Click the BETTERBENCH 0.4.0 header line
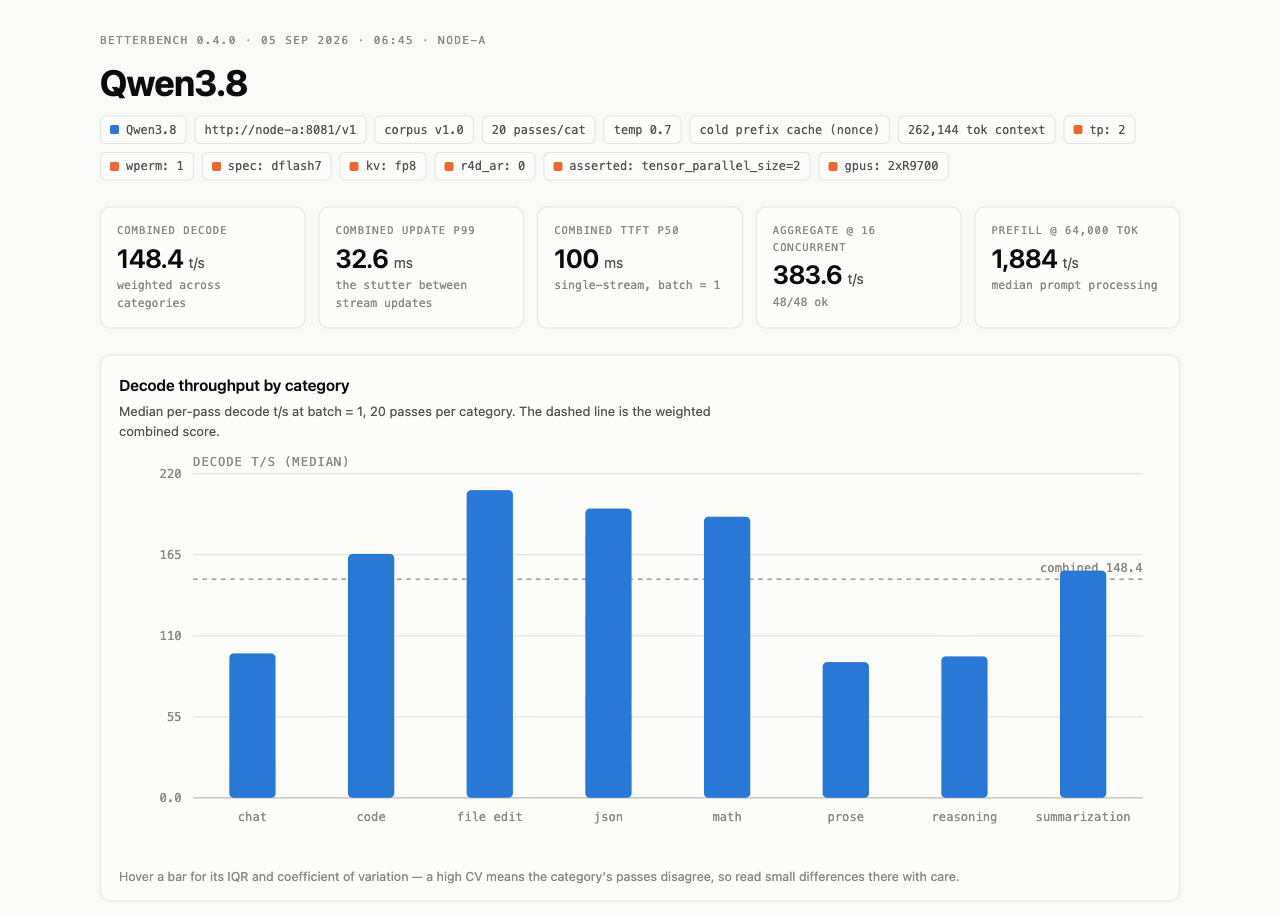This screenshot has height=915, width=1280. click(x=293, y=41)
